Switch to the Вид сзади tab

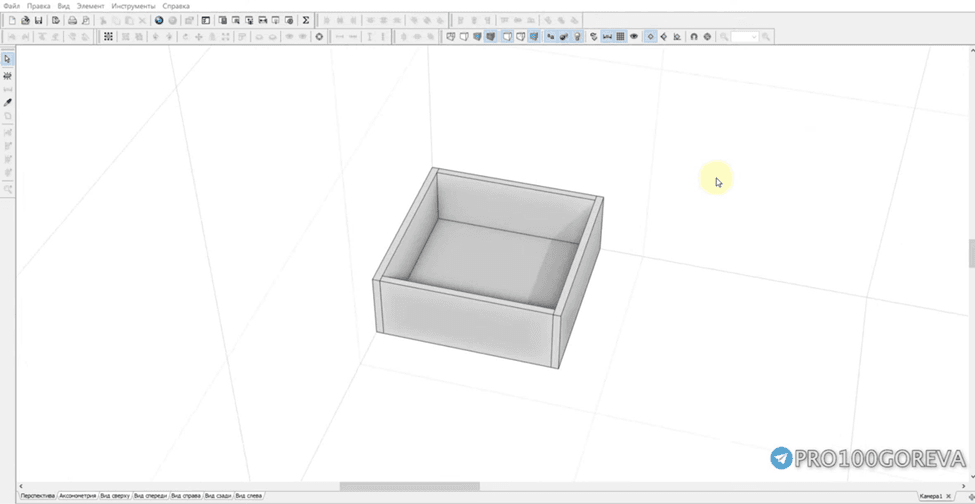coord(218,496)
